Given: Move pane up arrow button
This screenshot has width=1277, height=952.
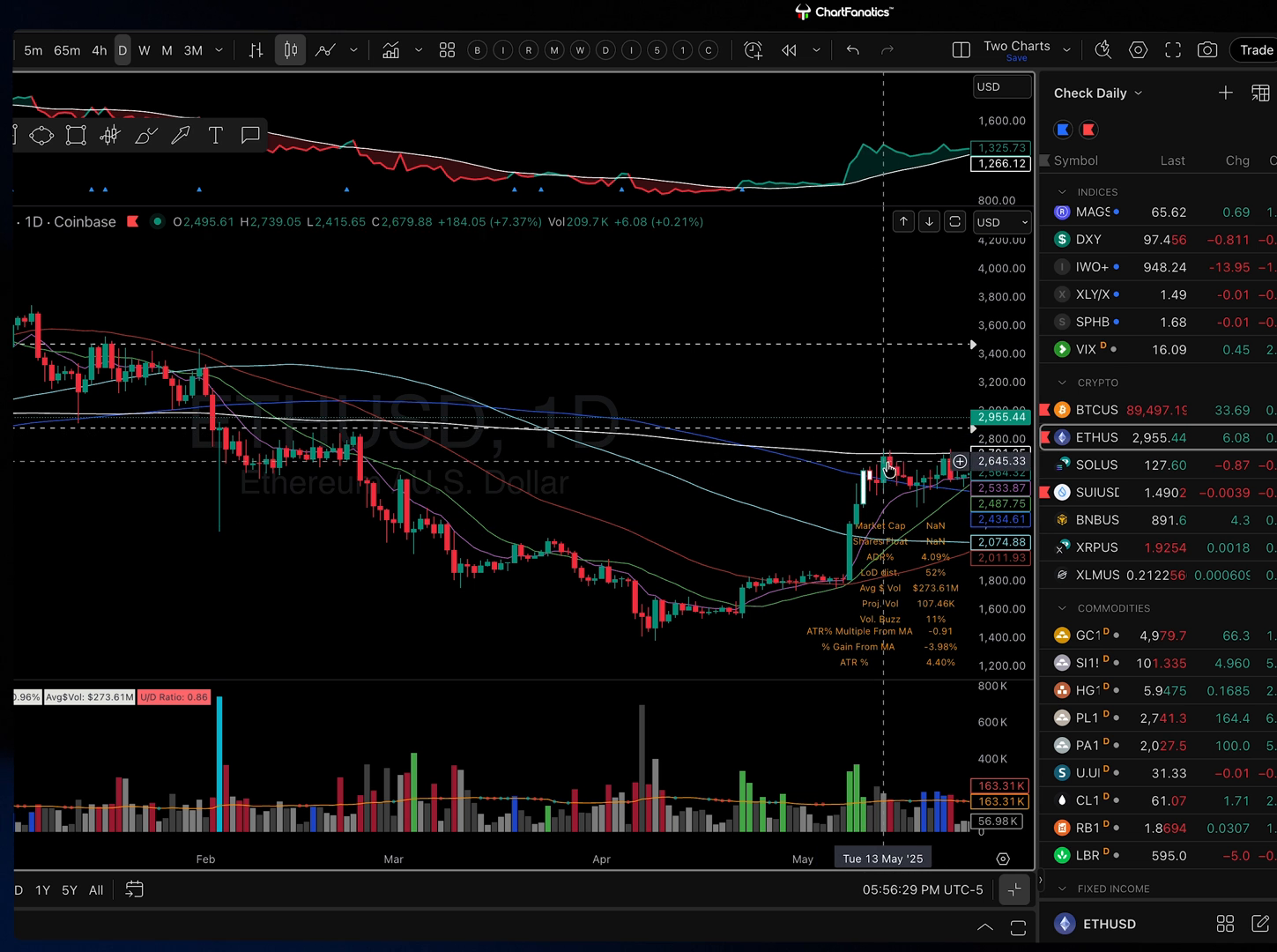Looking at the screenshot, I should 903,221.
